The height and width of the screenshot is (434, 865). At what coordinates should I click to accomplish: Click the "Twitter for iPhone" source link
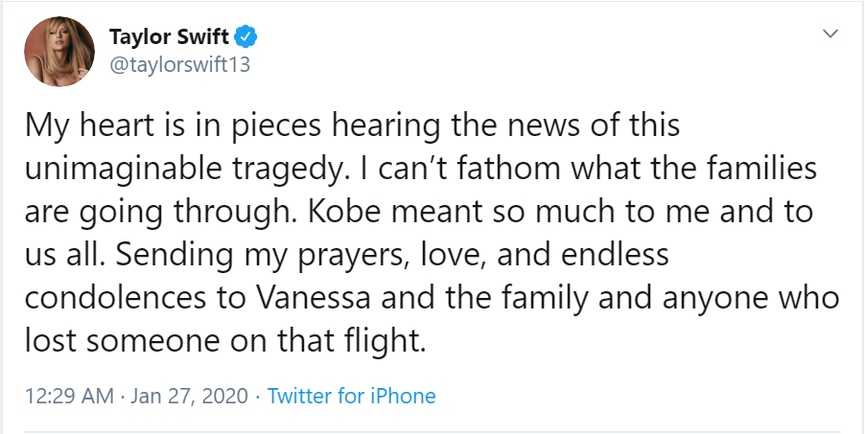[x=351, y=396]
